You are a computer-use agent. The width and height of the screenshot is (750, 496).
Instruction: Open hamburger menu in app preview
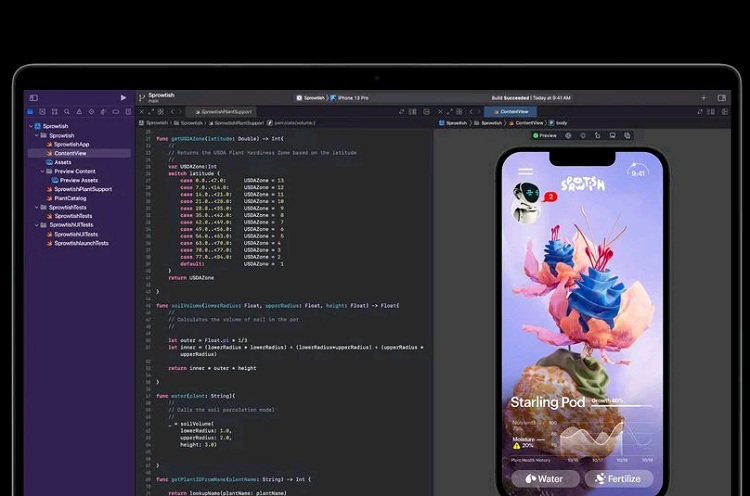[525, 171]
